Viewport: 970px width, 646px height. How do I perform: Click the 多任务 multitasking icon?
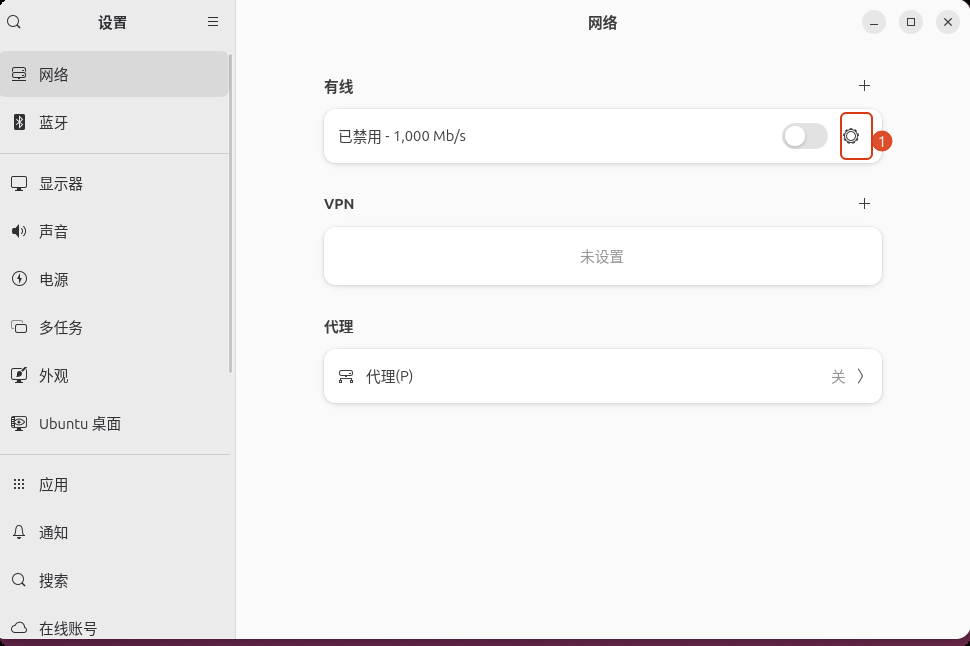point(19,327)
